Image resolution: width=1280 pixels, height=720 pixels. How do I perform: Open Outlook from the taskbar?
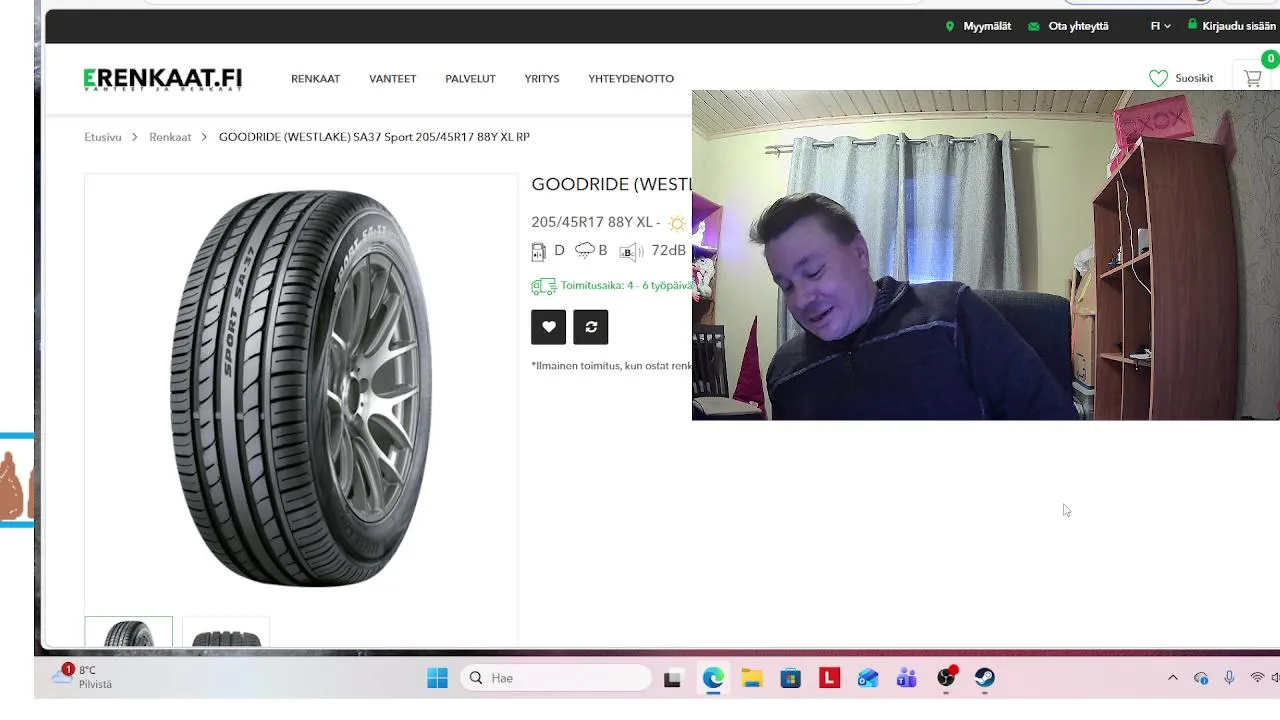click(x=868, y=678)
